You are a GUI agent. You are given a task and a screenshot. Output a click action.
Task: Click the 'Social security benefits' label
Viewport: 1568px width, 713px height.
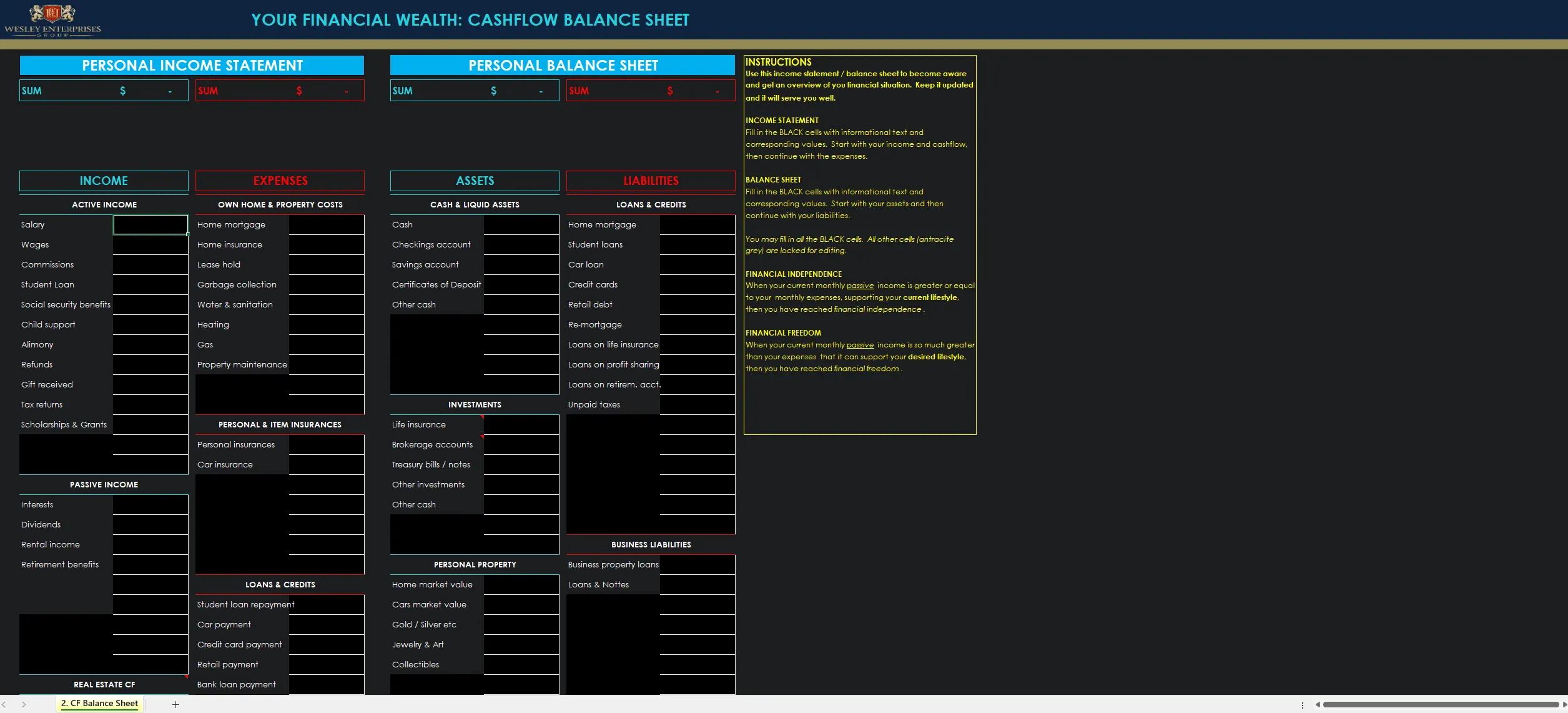tap(66, 304)
